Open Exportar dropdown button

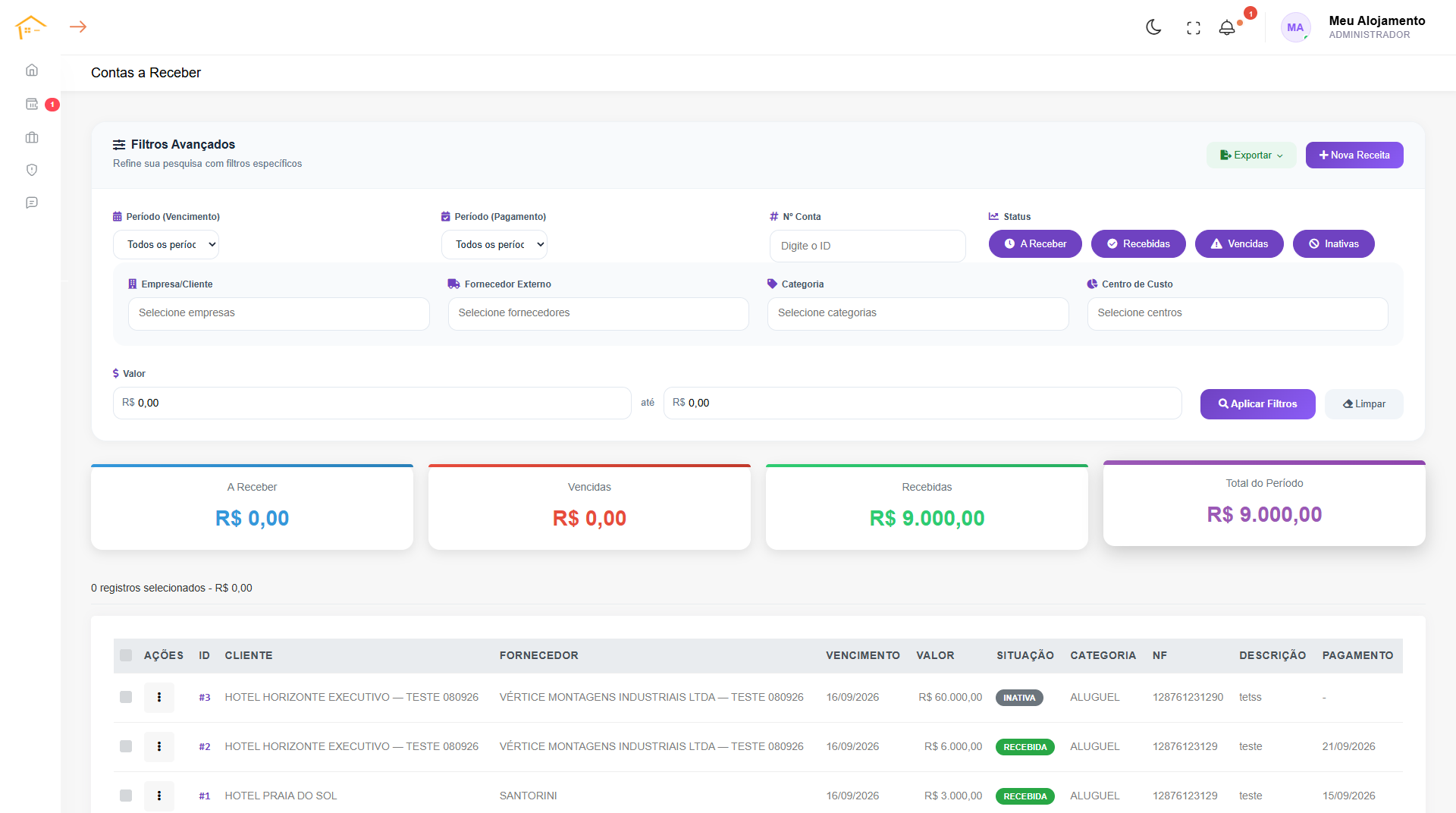pos(1251,155)
